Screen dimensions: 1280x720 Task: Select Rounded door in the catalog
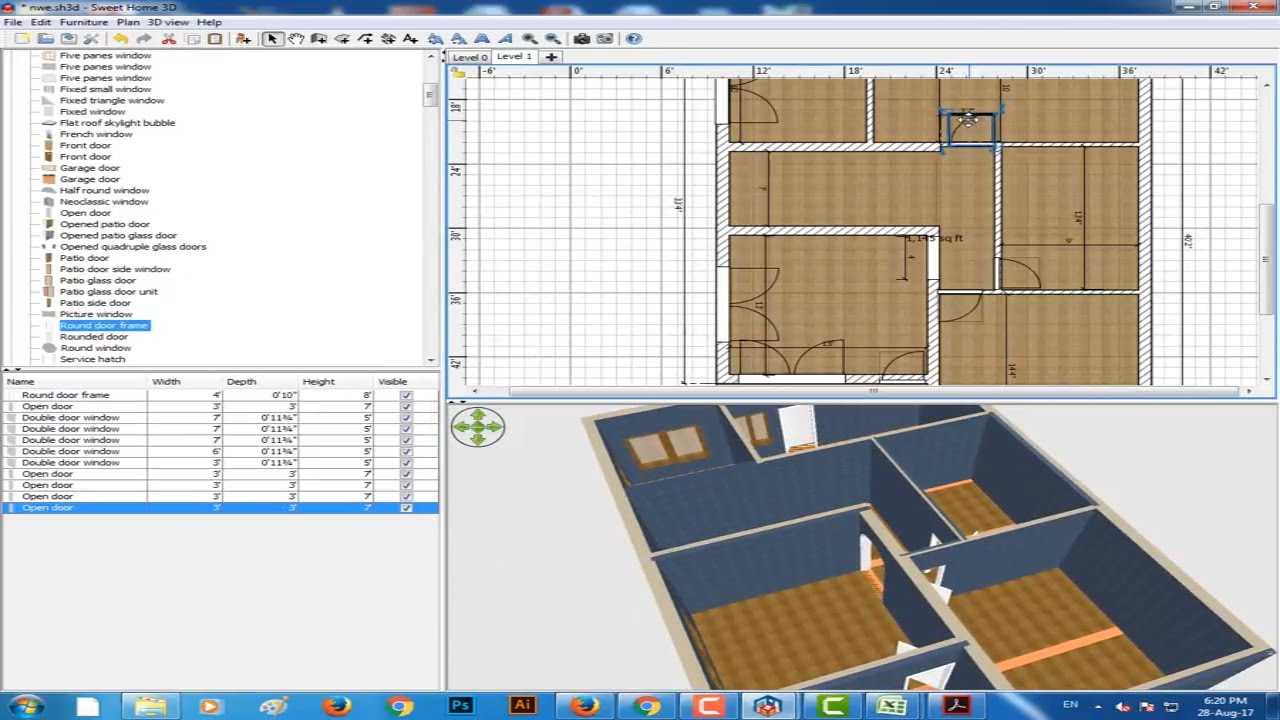coord(94,337)
